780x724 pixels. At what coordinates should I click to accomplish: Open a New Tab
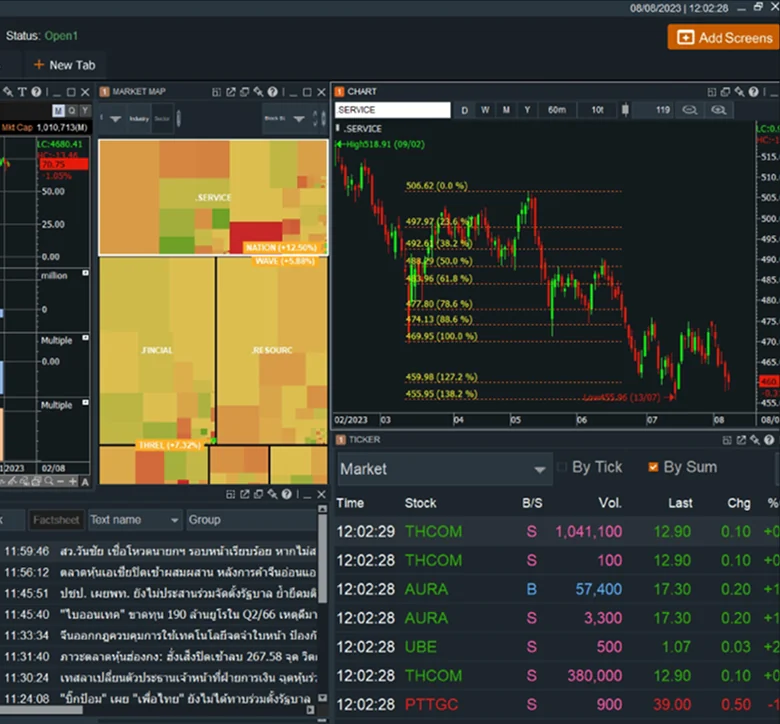point(64,65)
